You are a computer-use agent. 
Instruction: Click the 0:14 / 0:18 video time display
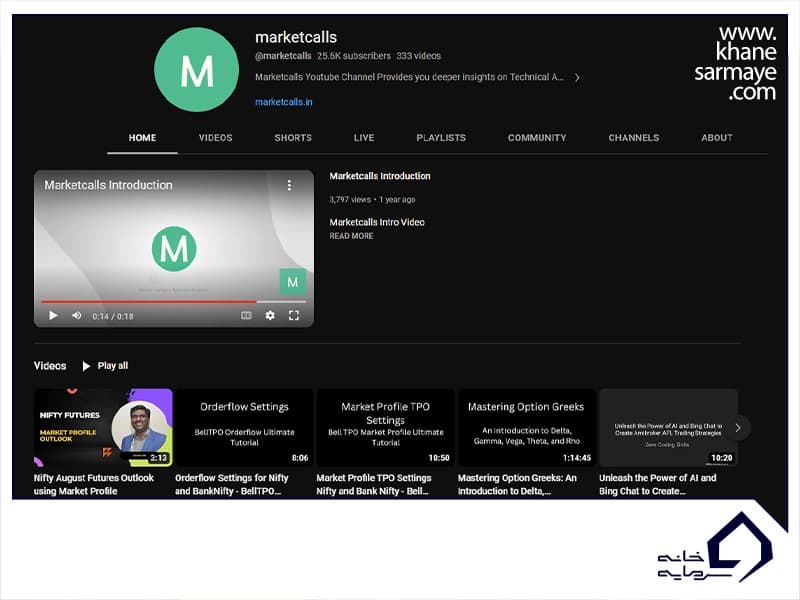pyautogui.click(x=113, y=316)
